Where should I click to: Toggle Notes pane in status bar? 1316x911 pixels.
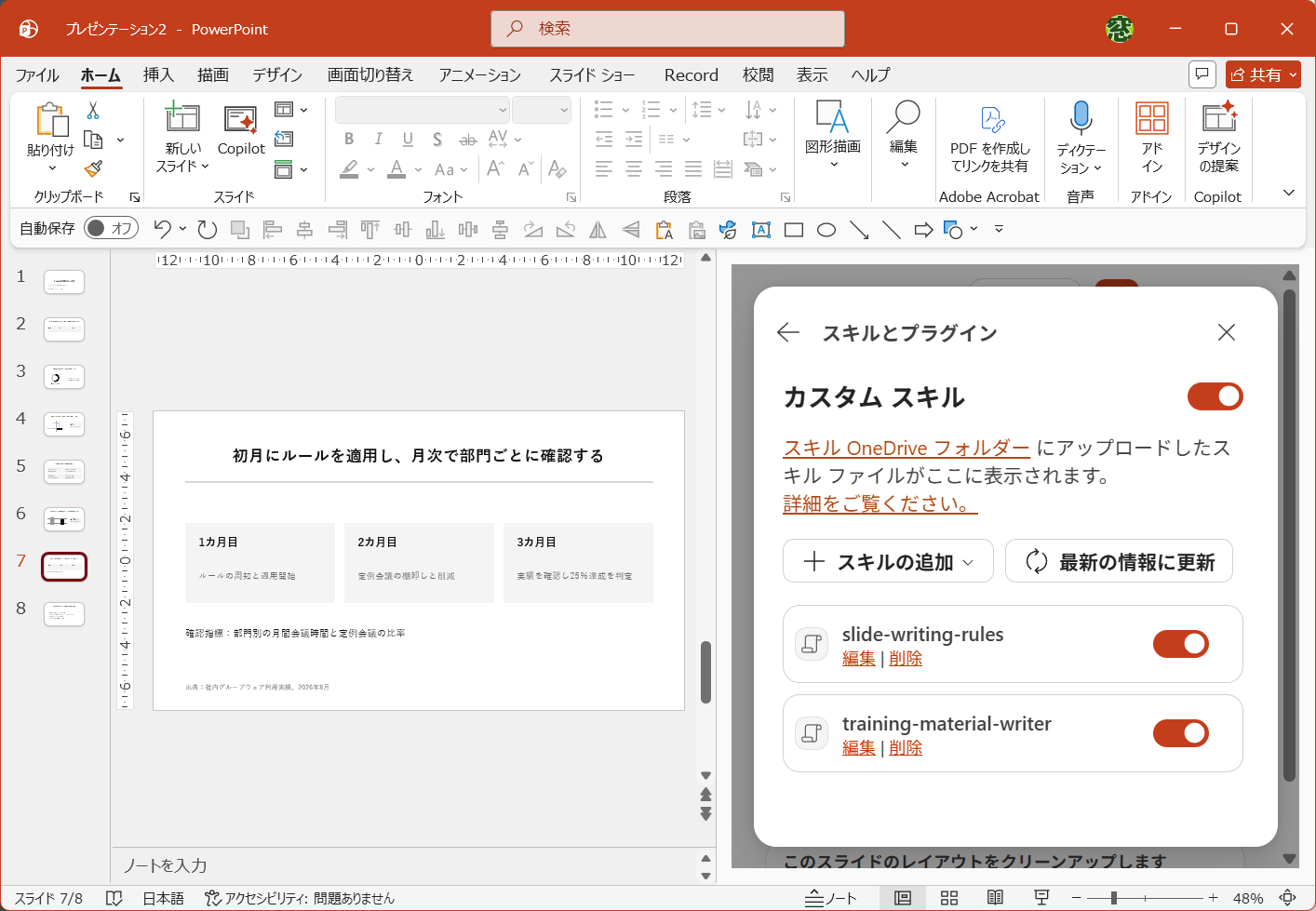[x=830, y=898]
